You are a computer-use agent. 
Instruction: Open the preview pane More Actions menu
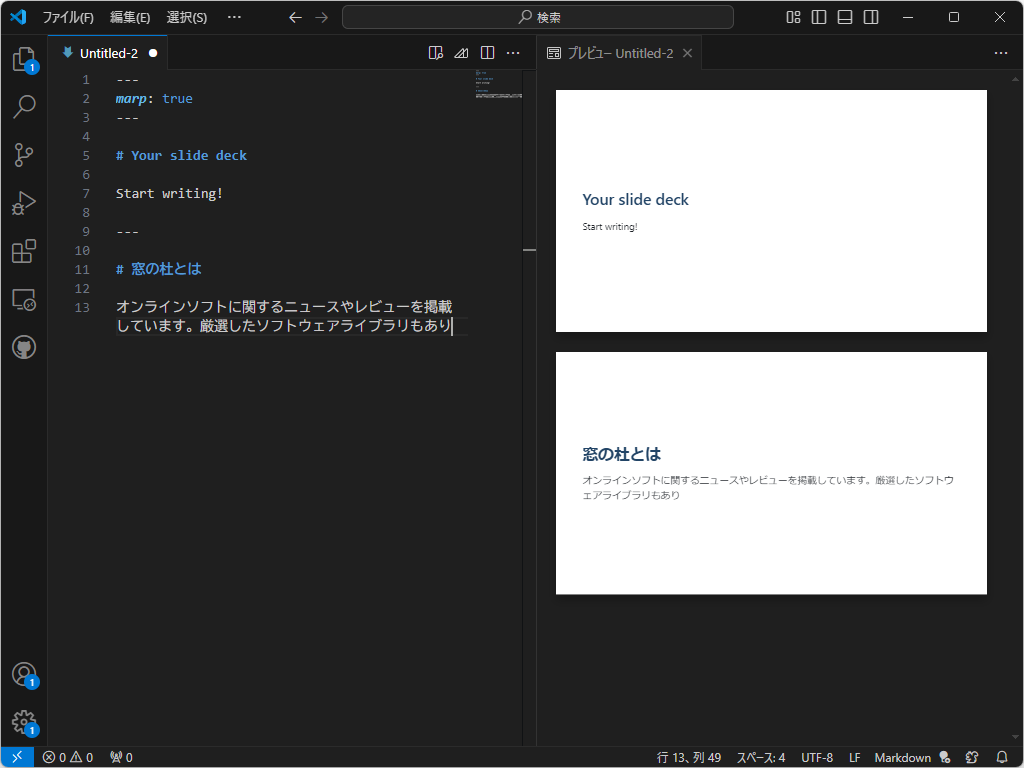[999, 52]
